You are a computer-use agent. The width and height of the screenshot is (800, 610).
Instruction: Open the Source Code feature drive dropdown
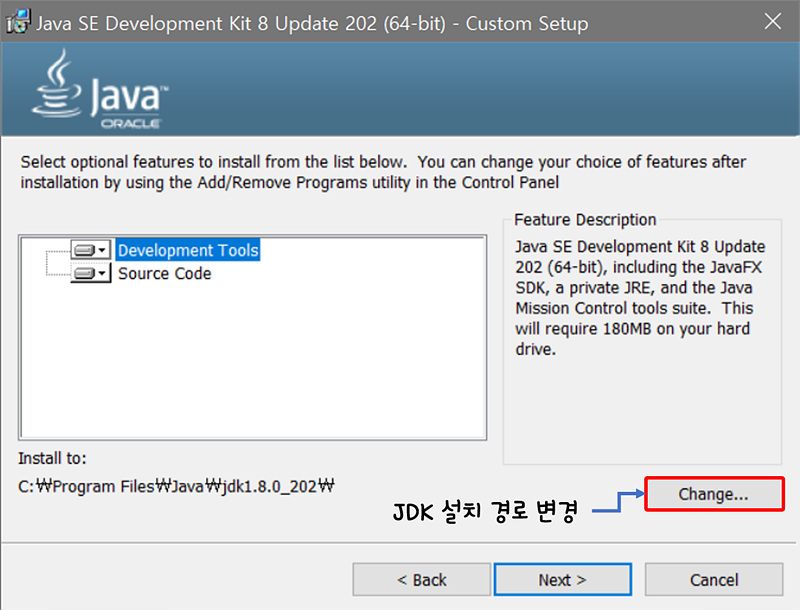[90, 273]
